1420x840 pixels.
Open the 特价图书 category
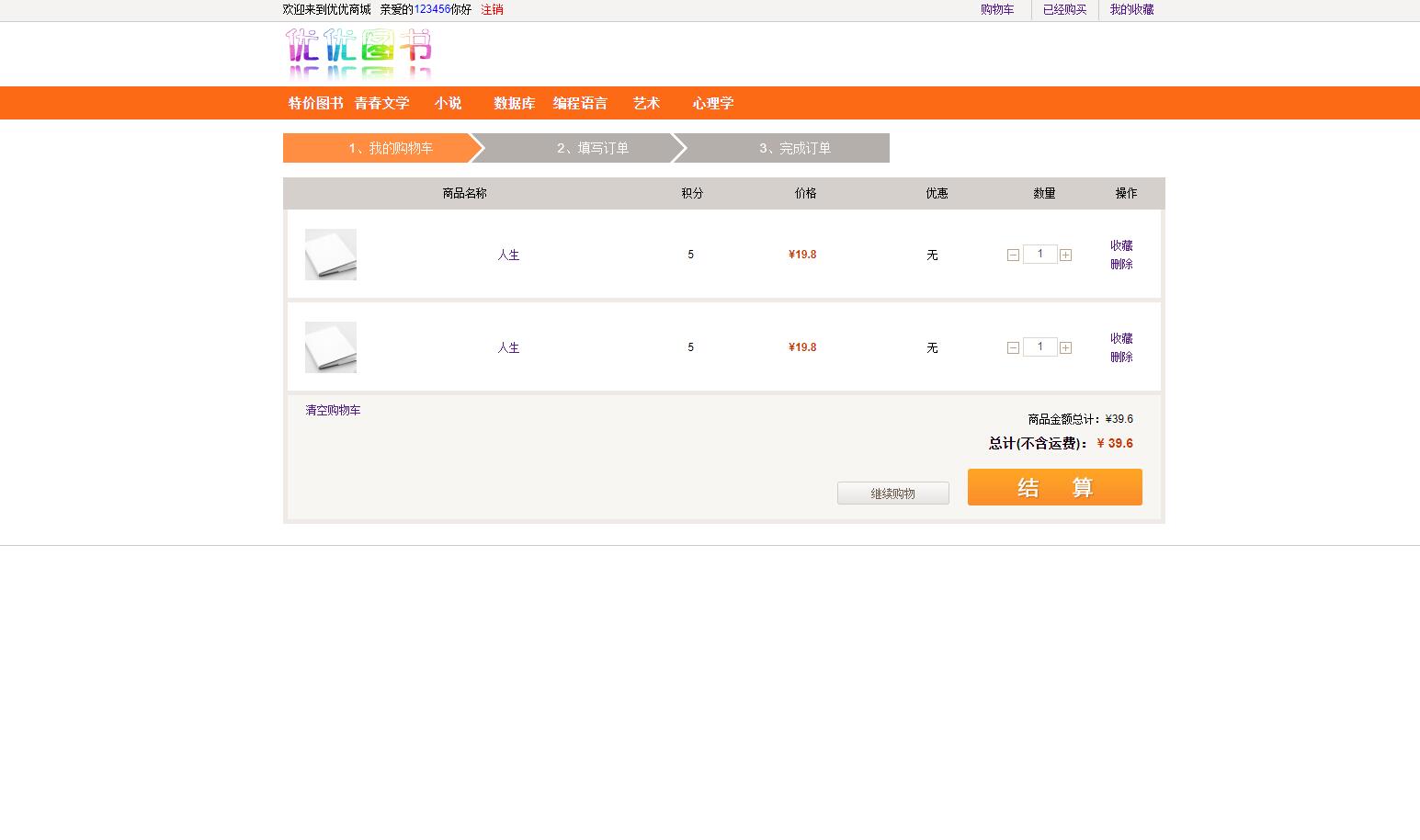(316, 103)
